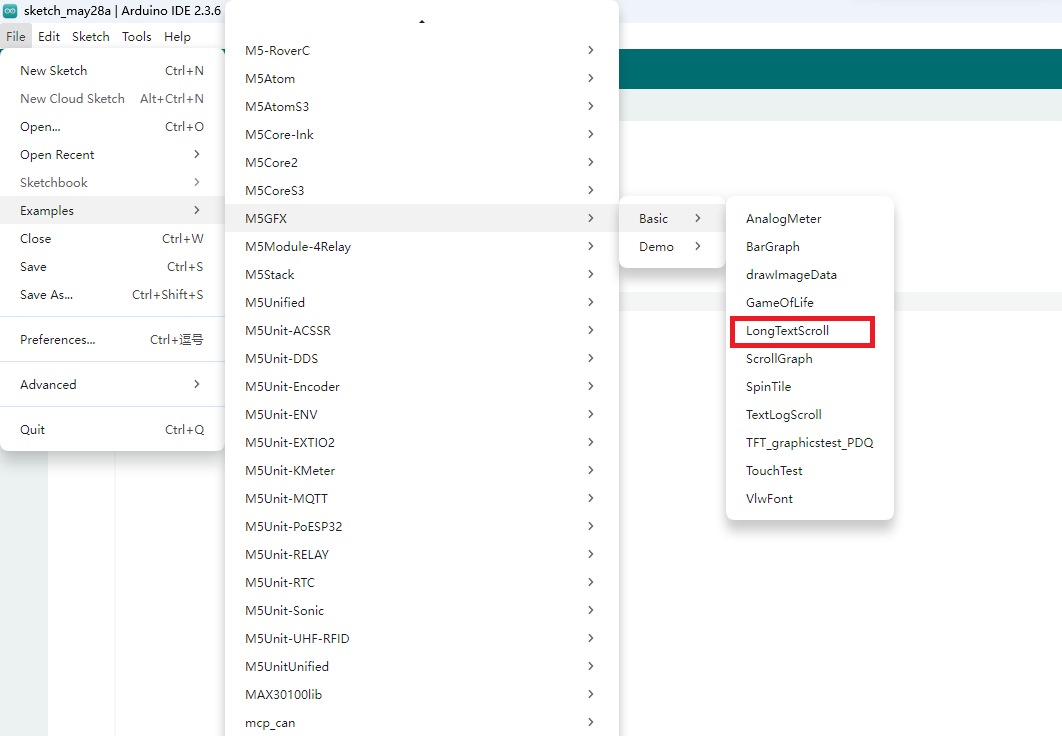Expand the M5AtomS3 examples
The height and width of the screenshot is (736, 1062).
[421, 106]
